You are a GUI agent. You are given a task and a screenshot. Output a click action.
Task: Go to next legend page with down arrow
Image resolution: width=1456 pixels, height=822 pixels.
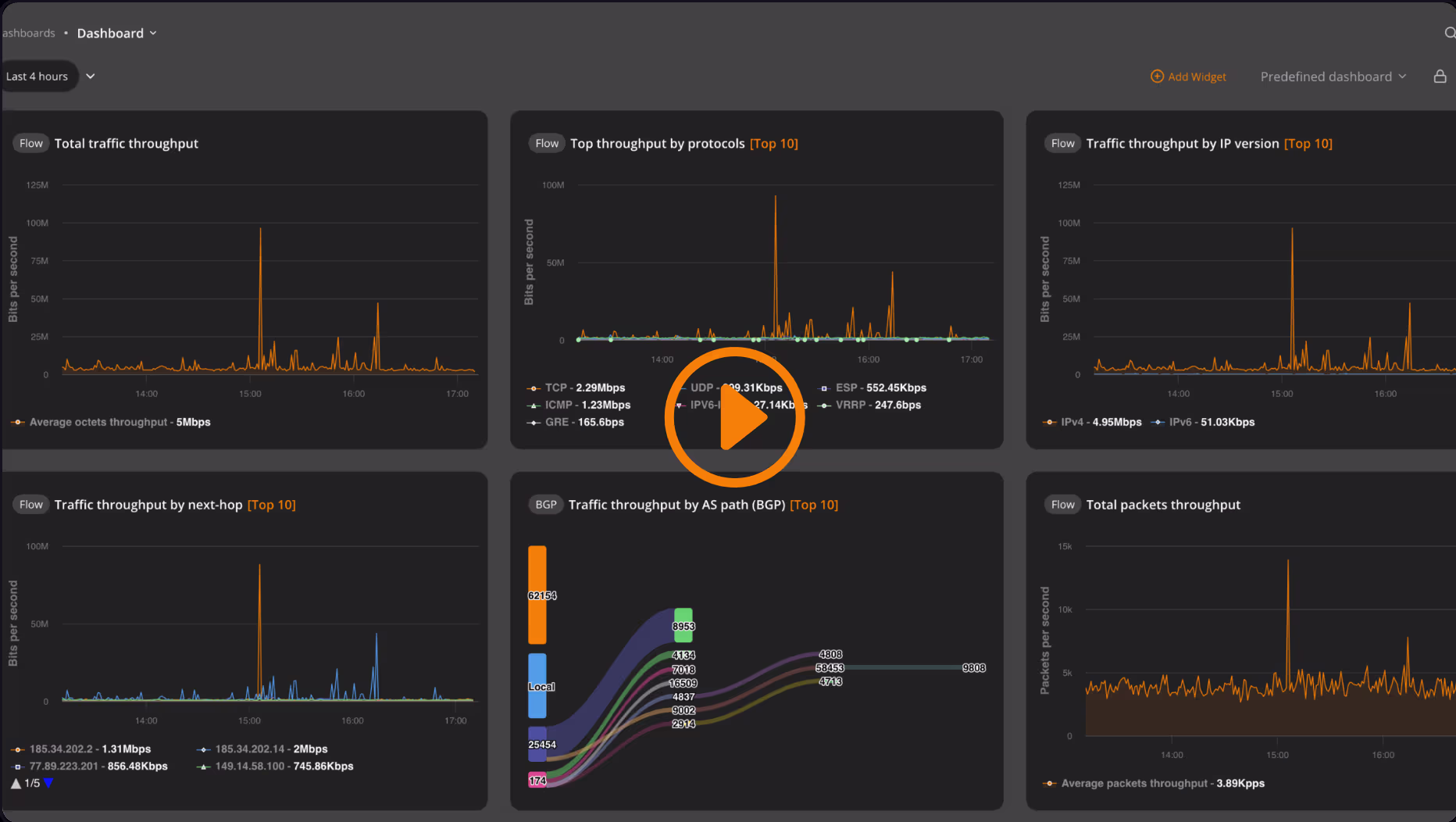tap(48, 783)
